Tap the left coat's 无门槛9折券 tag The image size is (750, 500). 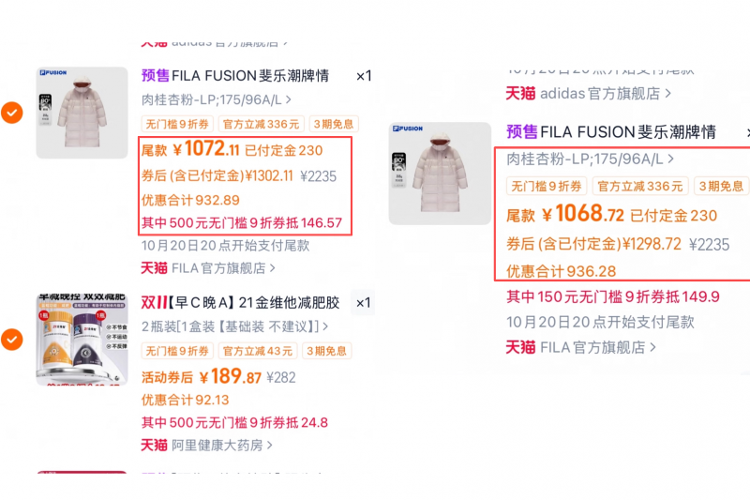[x=177, y=124]
